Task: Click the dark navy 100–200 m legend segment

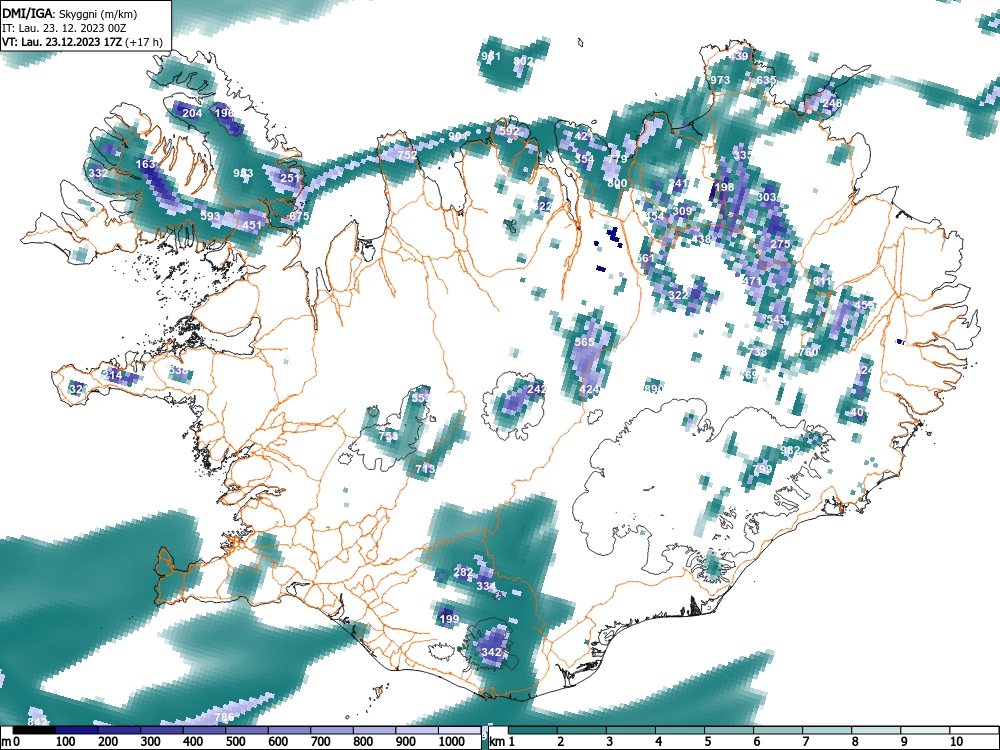Action: pos(77,730)
